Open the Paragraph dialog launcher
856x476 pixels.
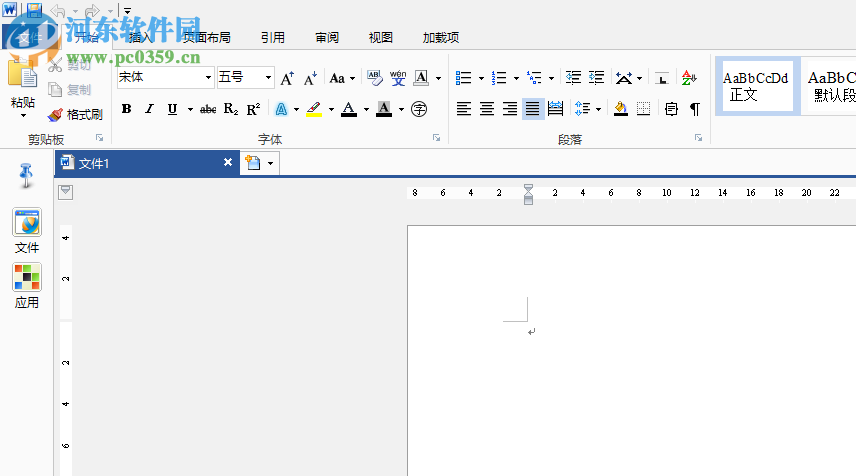click(698, 138)
